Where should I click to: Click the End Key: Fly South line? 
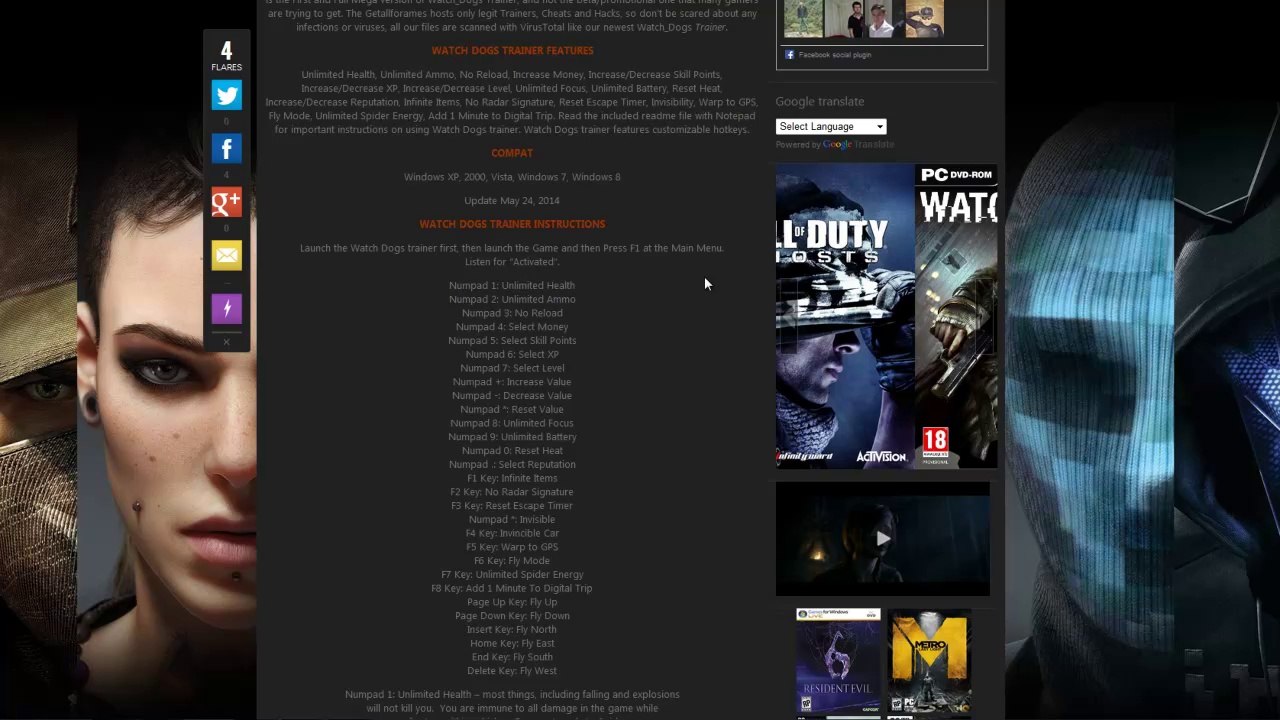pyautogui.click(x=512, y=658)
